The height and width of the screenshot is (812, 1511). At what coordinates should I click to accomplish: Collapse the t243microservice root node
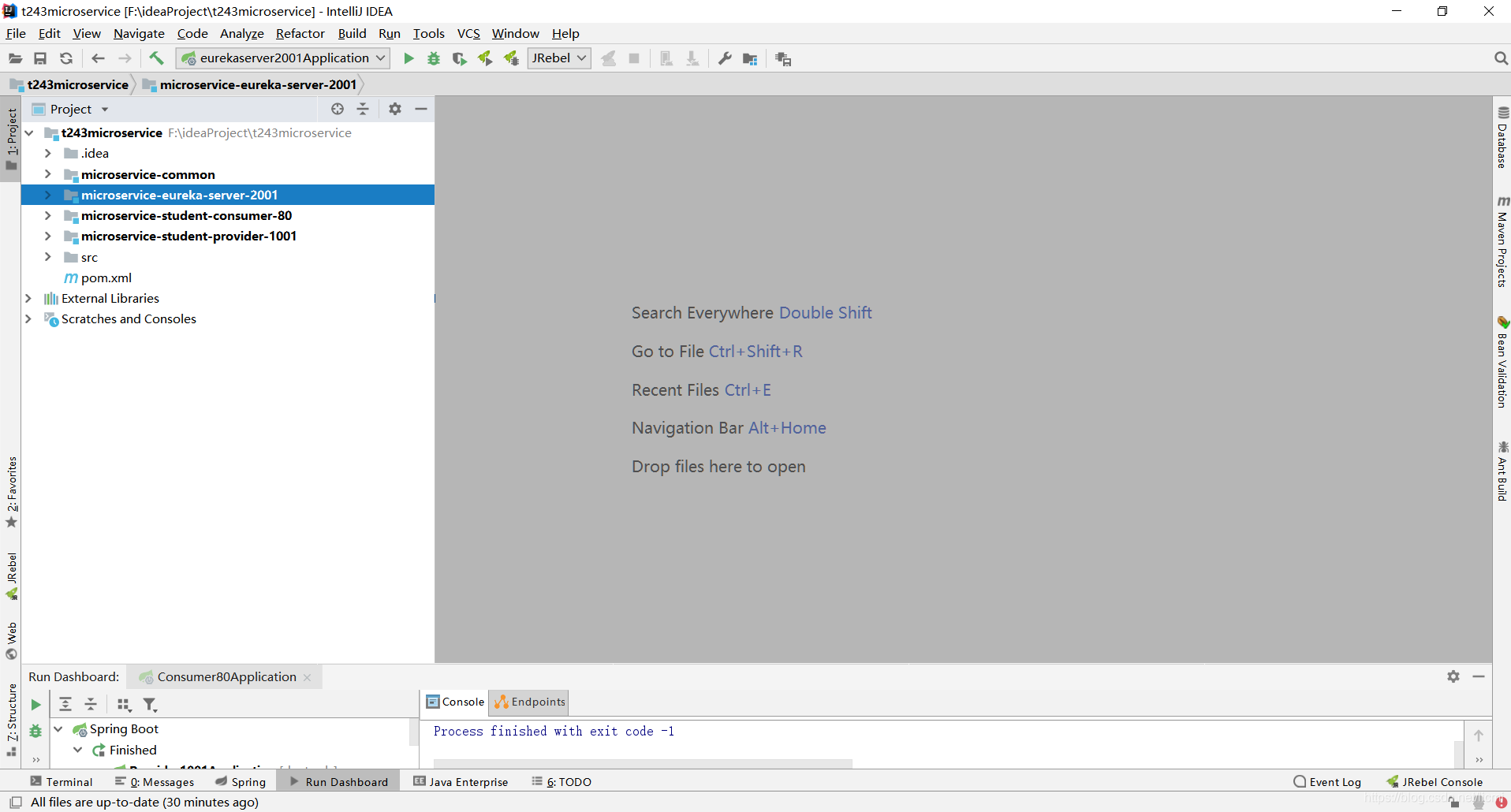tap(29, 132)
